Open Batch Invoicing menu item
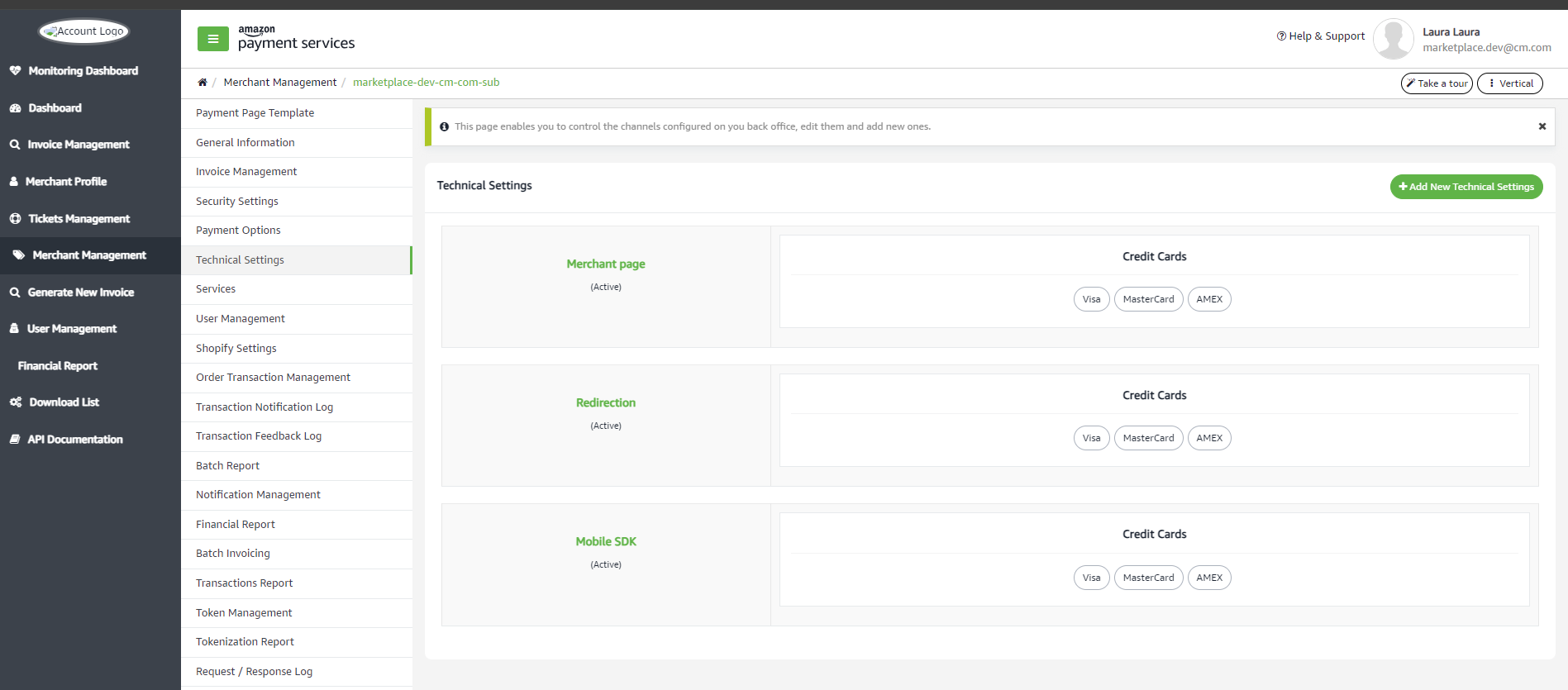The width and height of the screenshot is (1568, 690). (x=297, y=554)
